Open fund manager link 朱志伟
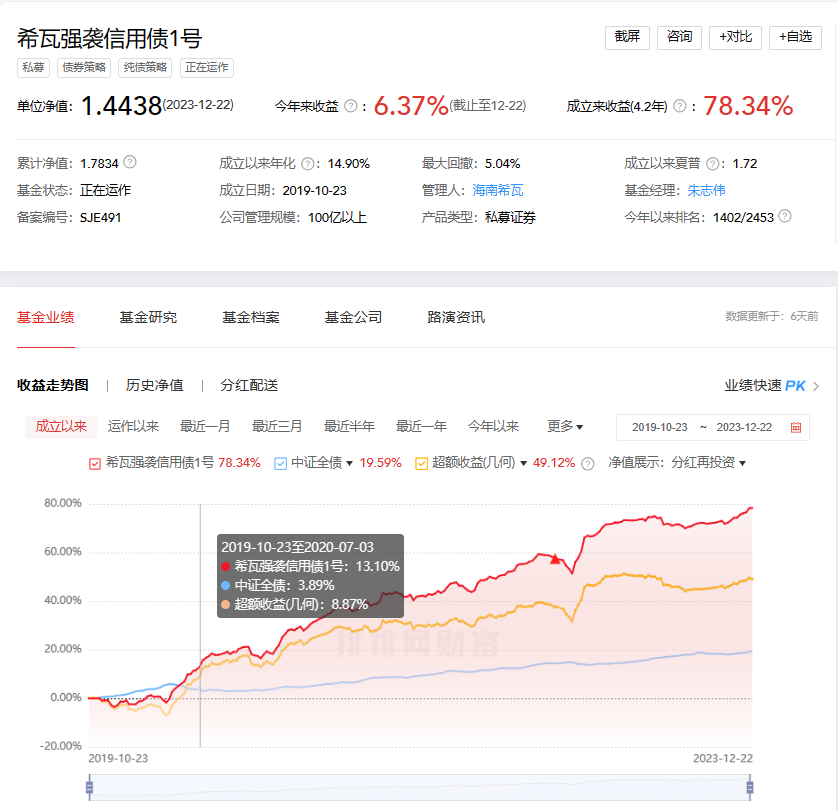The height and width of the screenshot is (810, 838). tap(706, 190)
